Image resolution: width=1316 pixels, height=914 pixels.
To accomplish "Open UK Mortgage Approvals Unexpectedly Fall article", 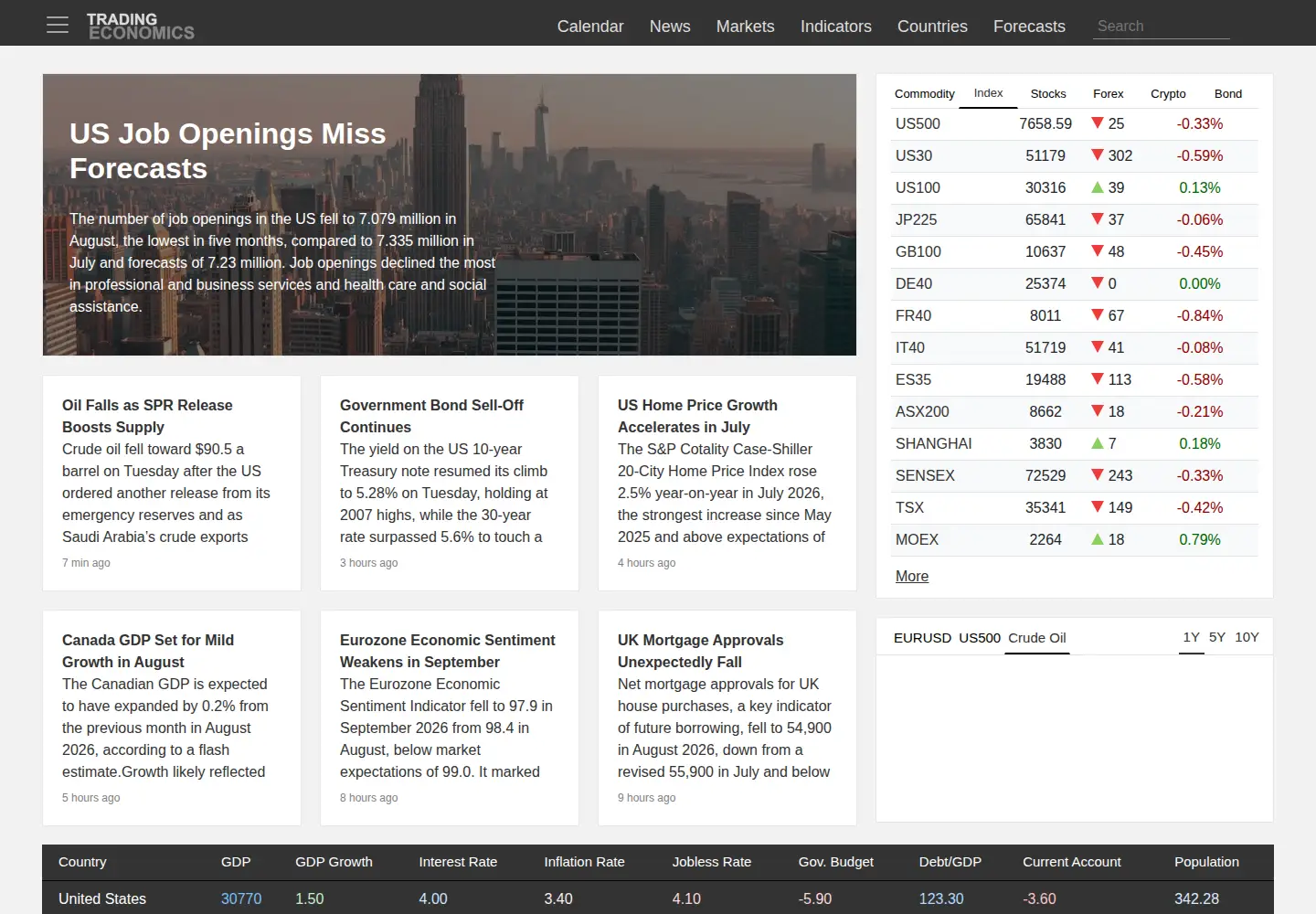I will point(701,651).
